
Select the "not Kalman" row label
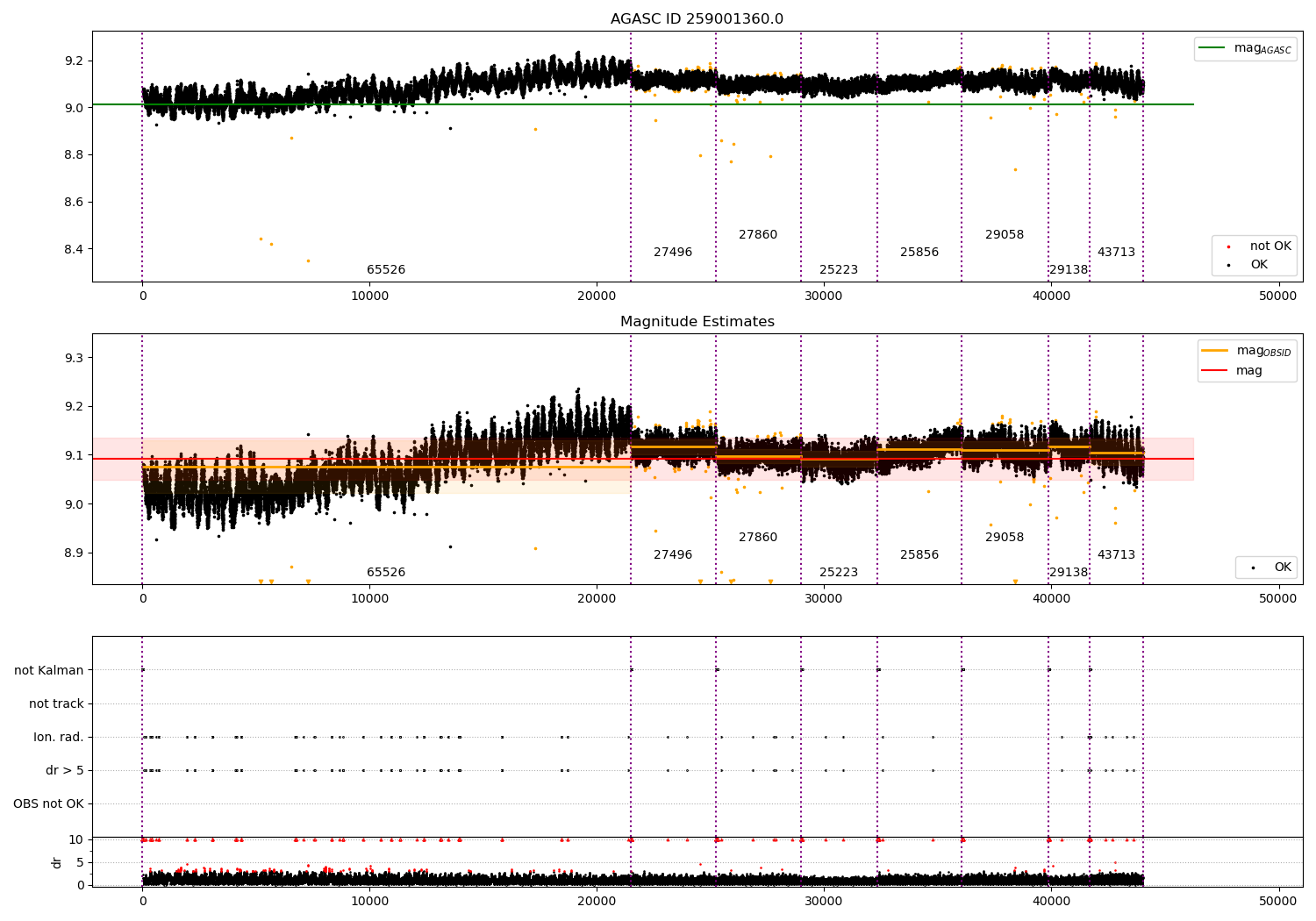click(x=49, y=670)
